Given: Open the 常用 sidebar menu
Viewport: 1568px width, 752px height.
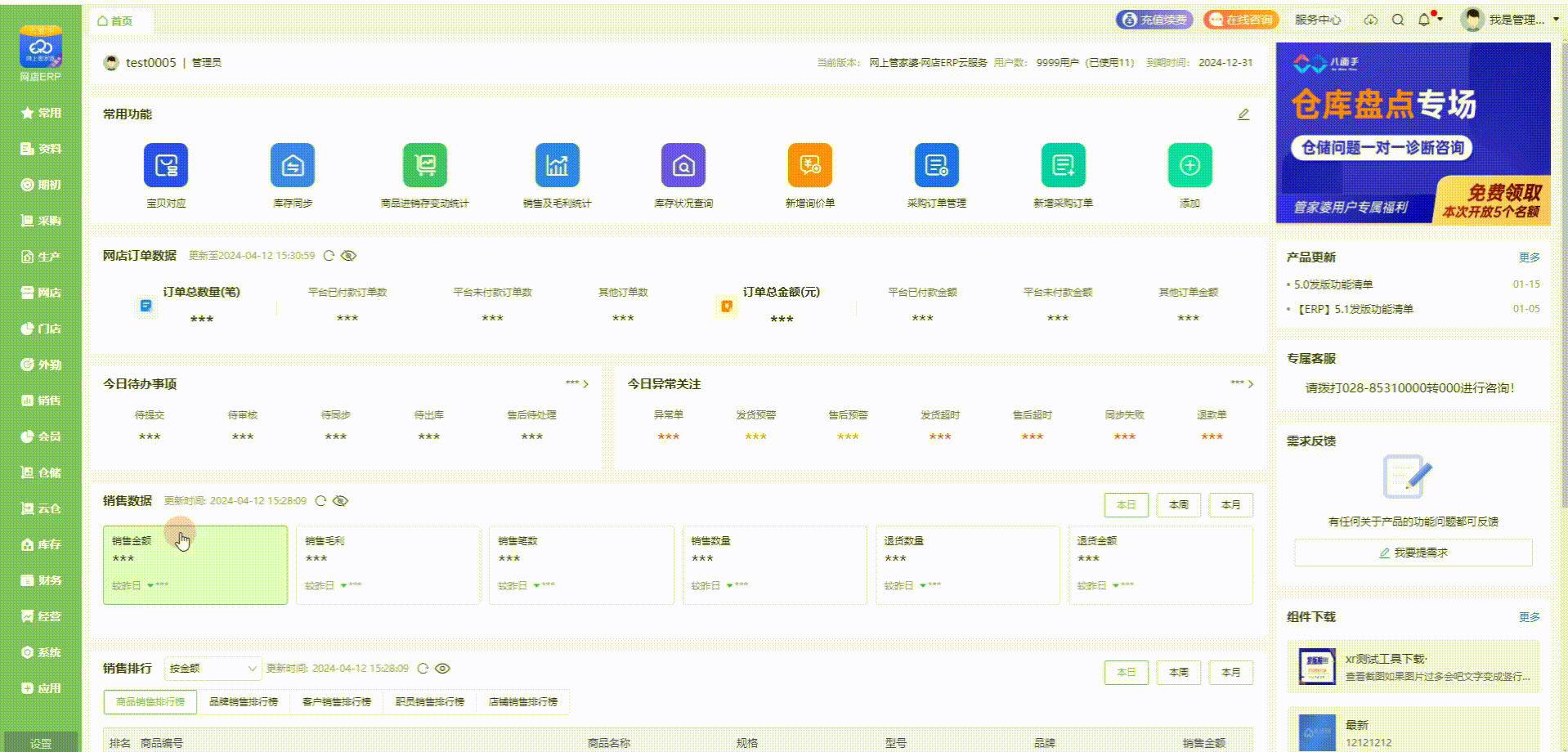Looking at the screenshot, I should [x=41, y=113].
